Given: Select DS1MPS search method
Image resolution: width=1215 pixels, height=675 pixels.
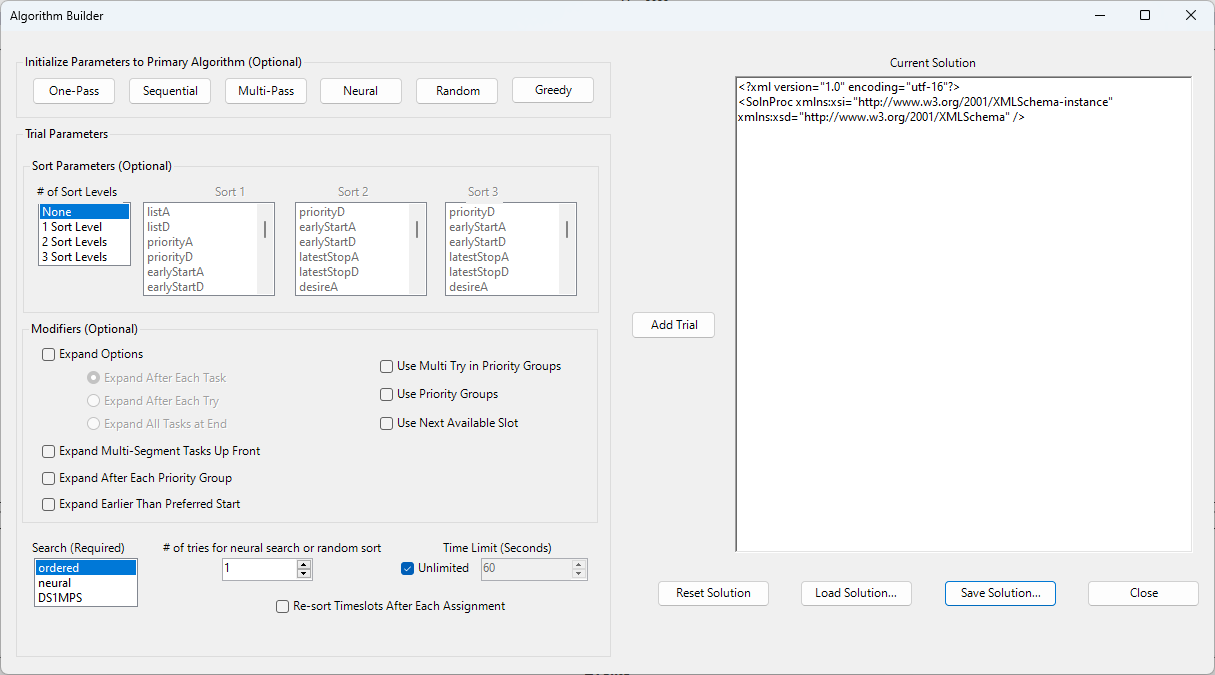Looking at the screenshot, I should pos(59,598).
